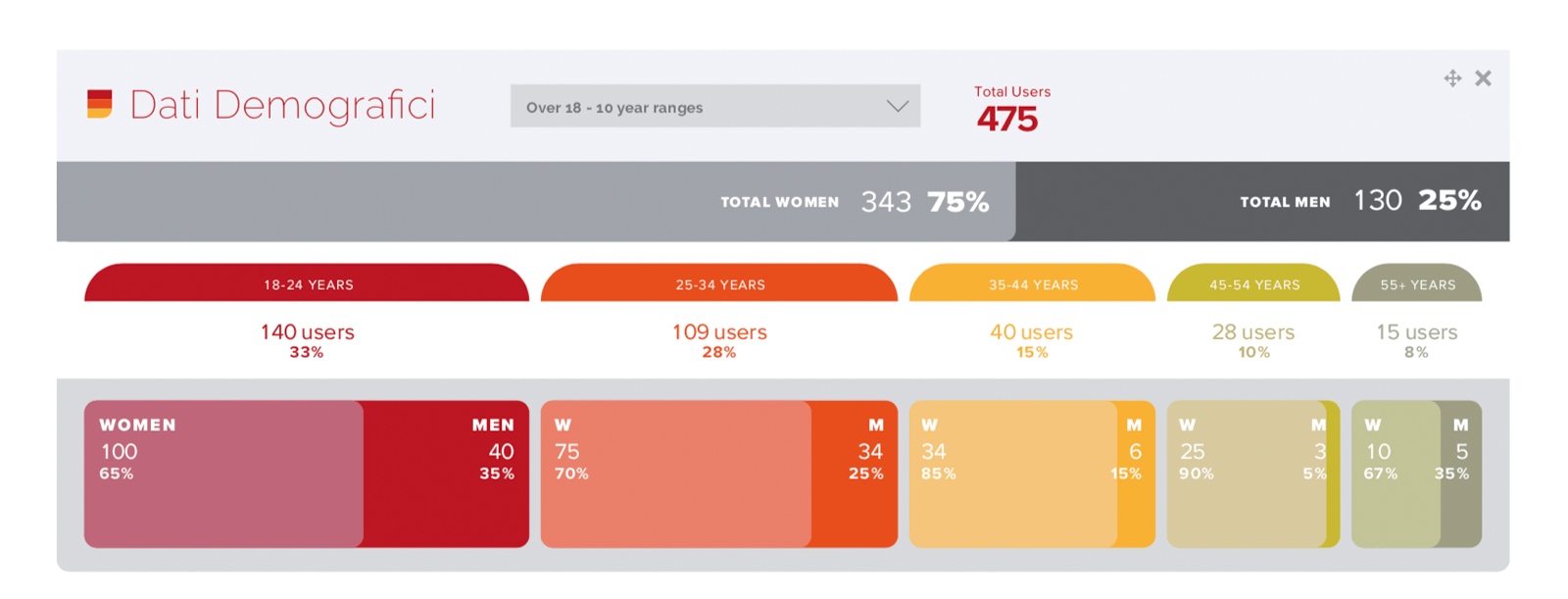1568x599 pixels.
Task: Click the 25-34 men segment showing 34
Action: tap(855, 474)
